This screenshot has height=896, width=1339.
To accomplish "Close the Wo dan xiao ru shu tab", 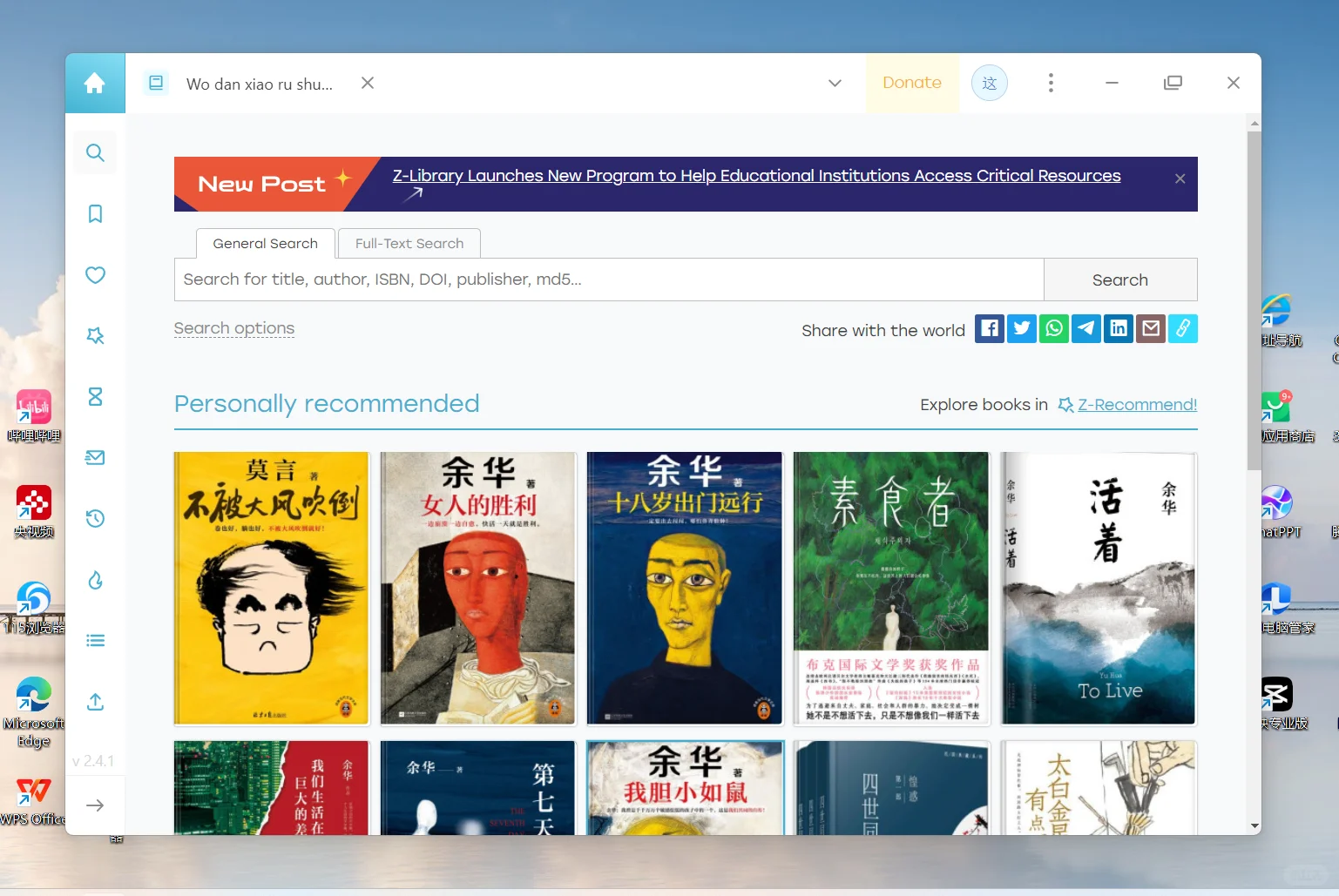I will click(x=368, y=83).
